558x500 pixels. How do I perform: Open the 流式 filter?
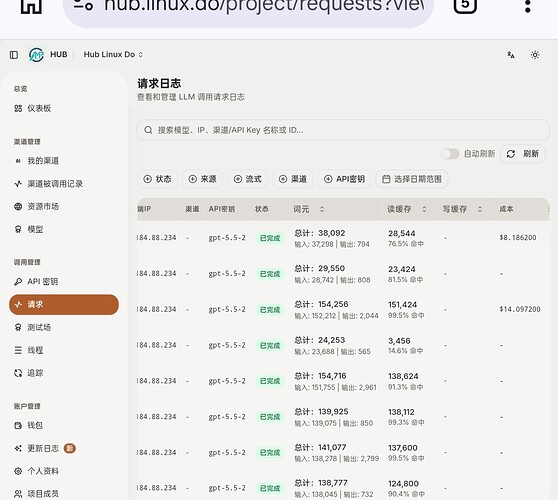(x=247, y=179)
